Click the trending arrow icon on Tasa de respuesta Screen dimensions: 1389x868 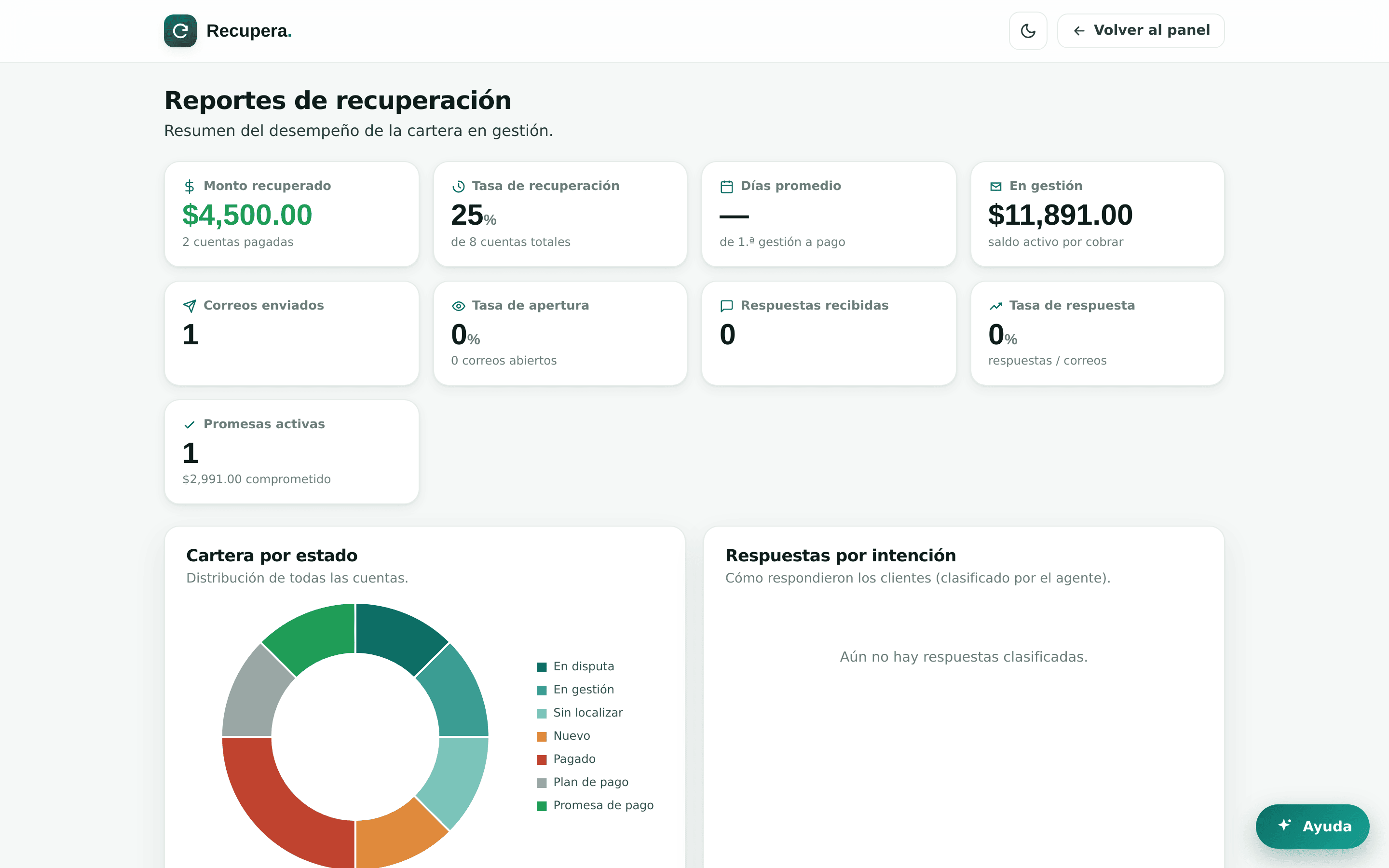click(996, 306)
